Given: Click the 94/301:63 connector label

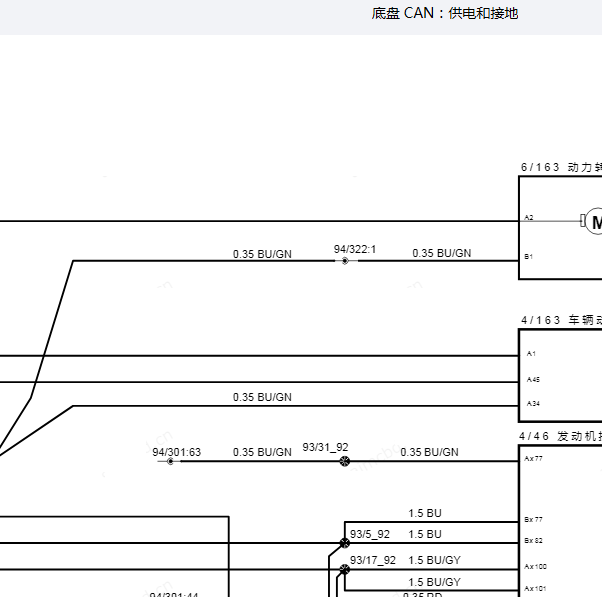Looking at the screenshot, I should pos(177,452).
